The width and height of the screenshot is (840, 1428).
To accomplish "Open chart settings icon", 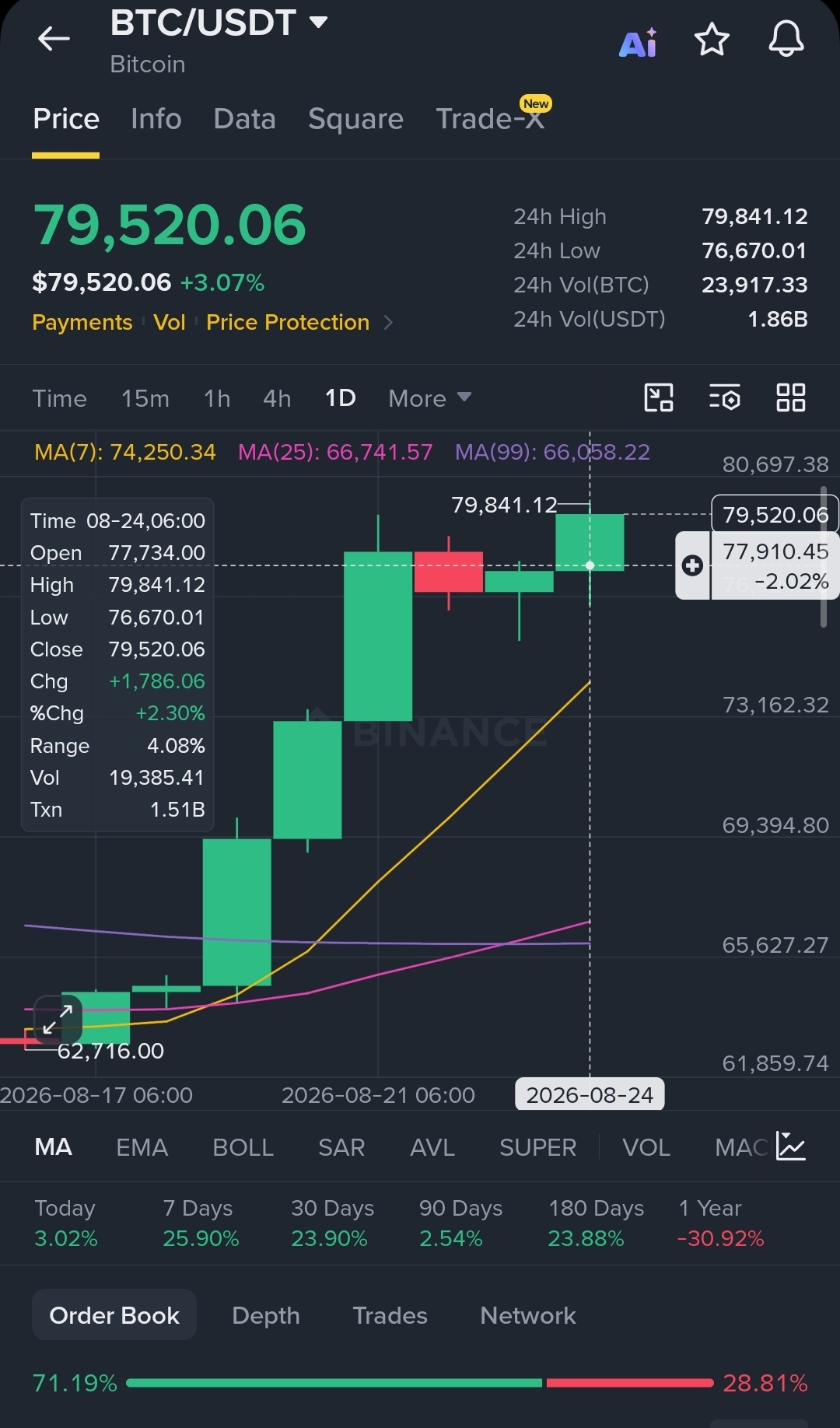I will point(724,397).
